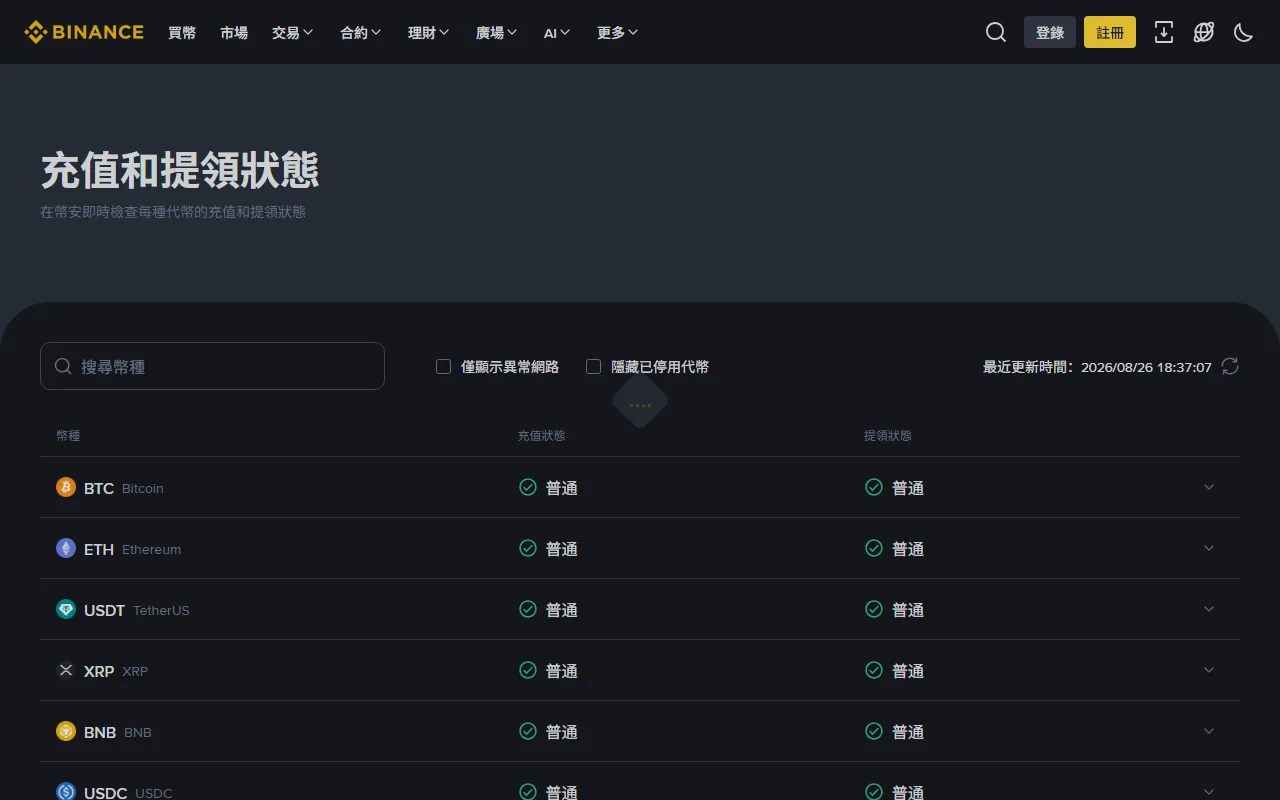The height and width of the screenshot is (800, 1280).
Task: Click the BTC Bitcoin coin icon
Action: point(66,487)
